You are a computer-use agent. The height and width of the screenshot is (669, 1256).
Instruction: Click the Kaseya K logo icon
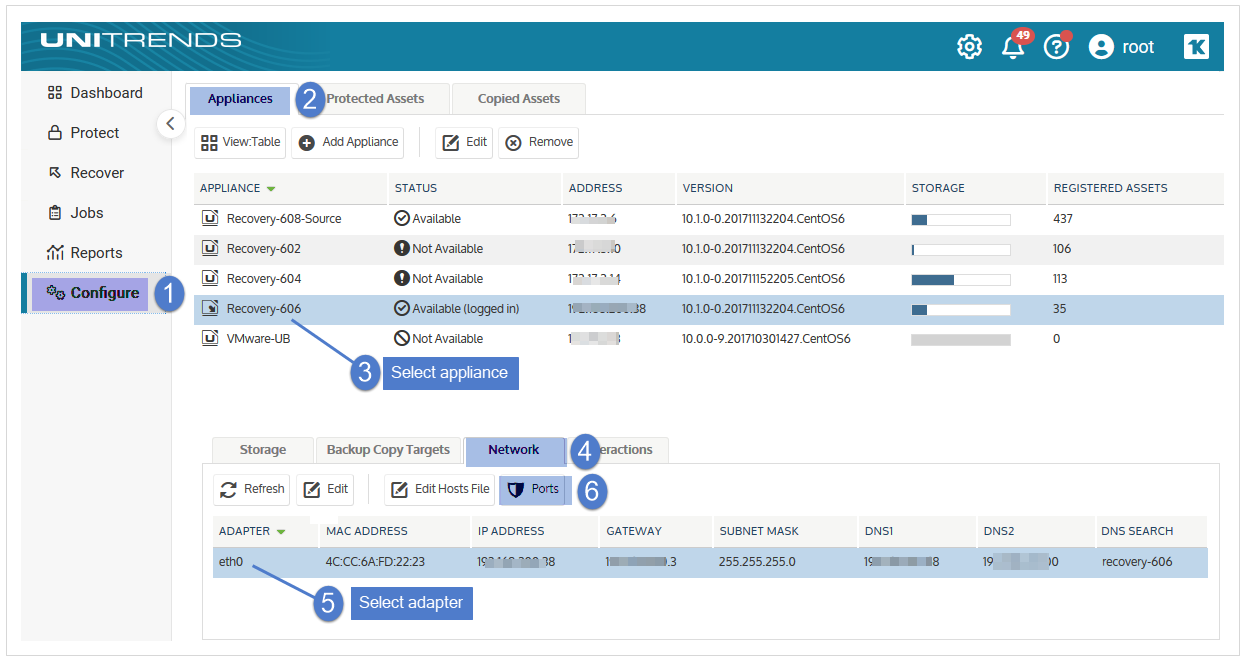pyautogui.click(x=1196, y=47)
